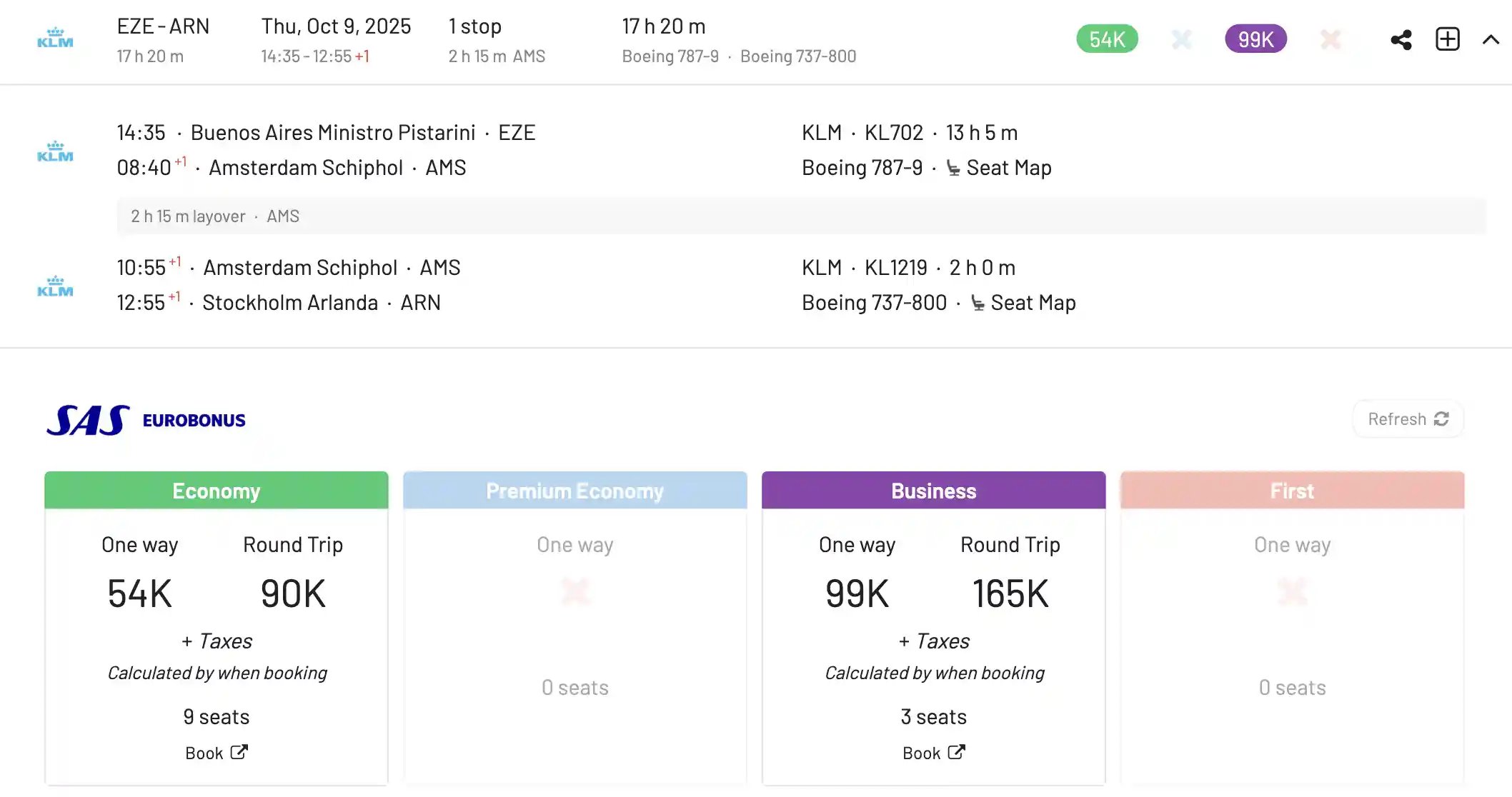Viewport: 1512px width, 797px height.
Task: Click the KL702 flight number
Action: [894, 133]
